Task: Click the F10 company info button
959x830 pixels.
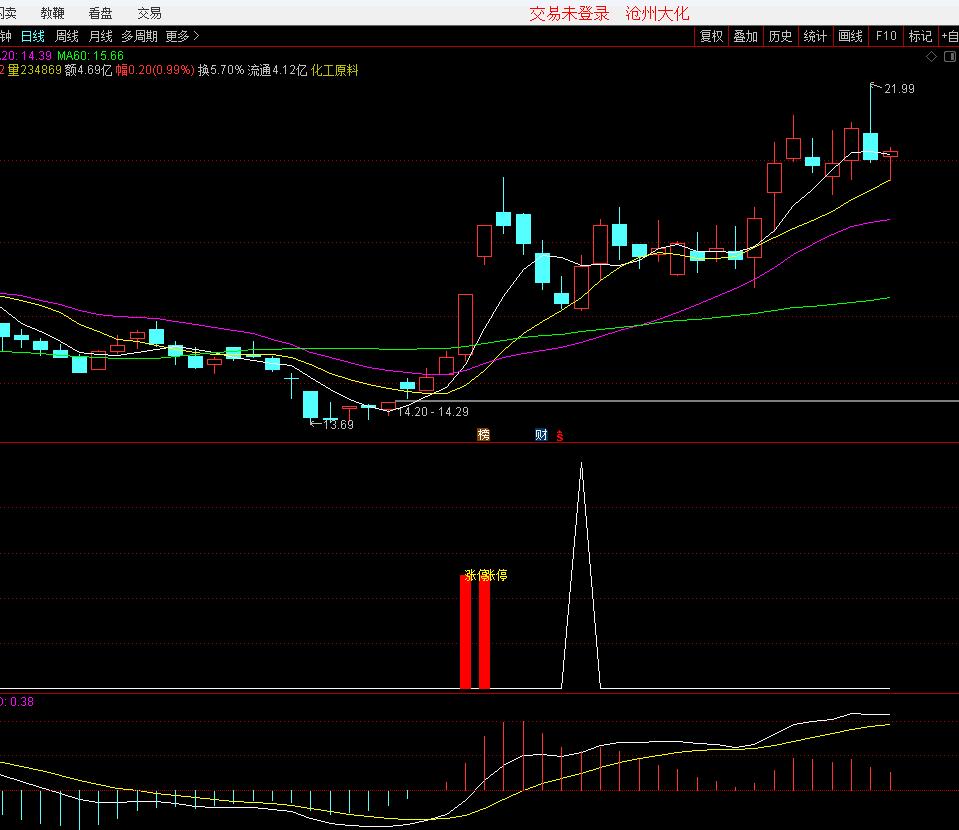Action: 886,36
